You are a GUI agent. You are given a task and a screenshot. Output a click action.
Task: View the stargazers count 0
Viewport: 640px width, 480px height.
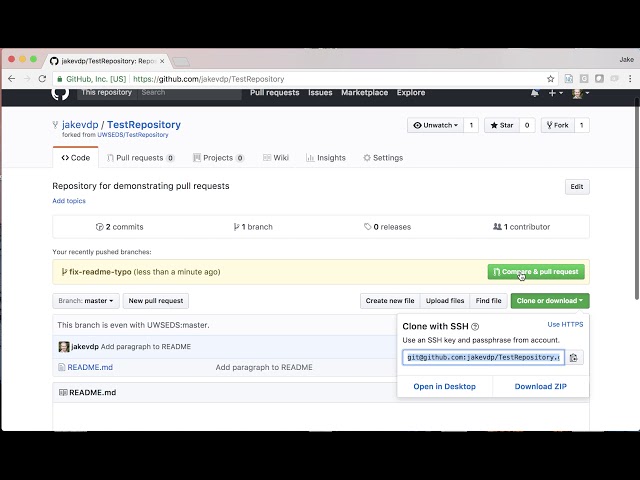click(x=527, y=125)
